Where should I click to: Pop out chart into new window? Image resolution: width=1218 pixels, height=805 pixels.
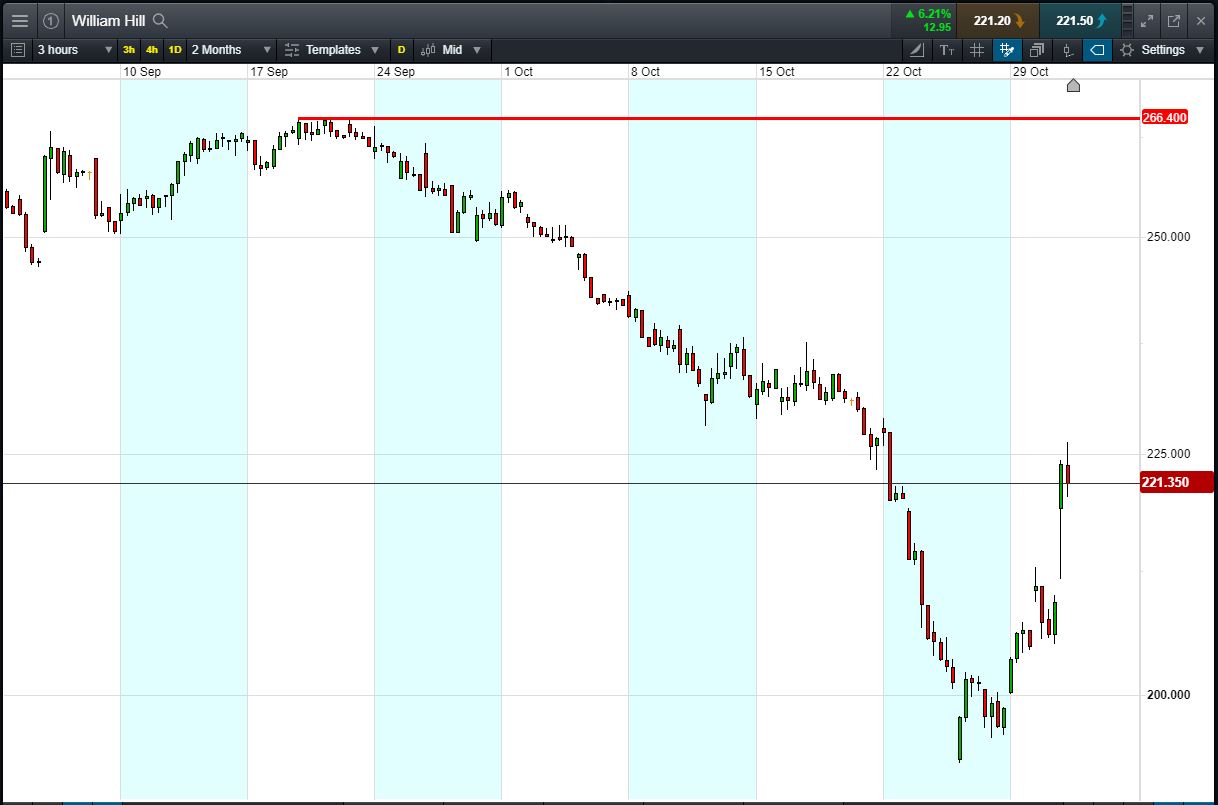pyautogui.click(x=1174, y=20)
